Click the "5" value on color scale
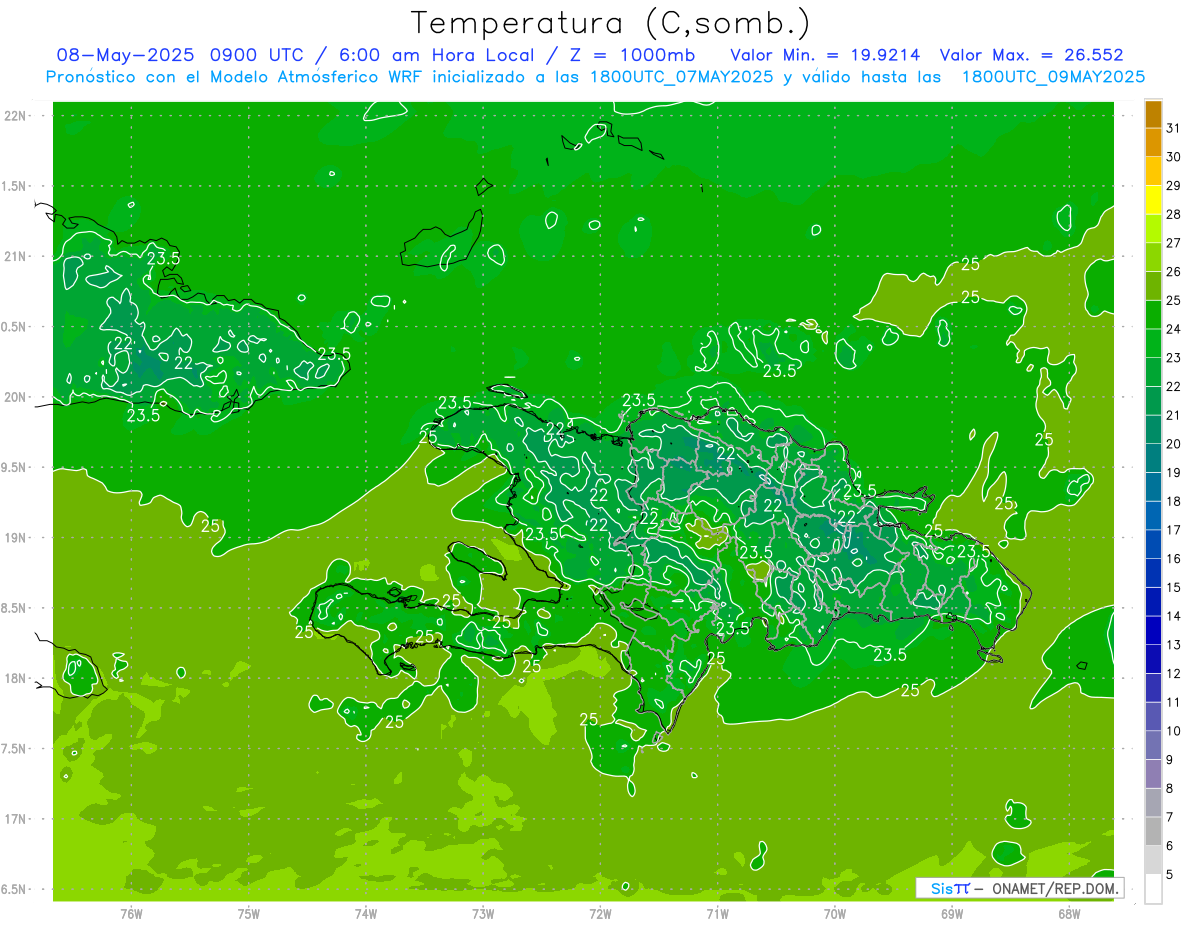 pos(1170,875)
